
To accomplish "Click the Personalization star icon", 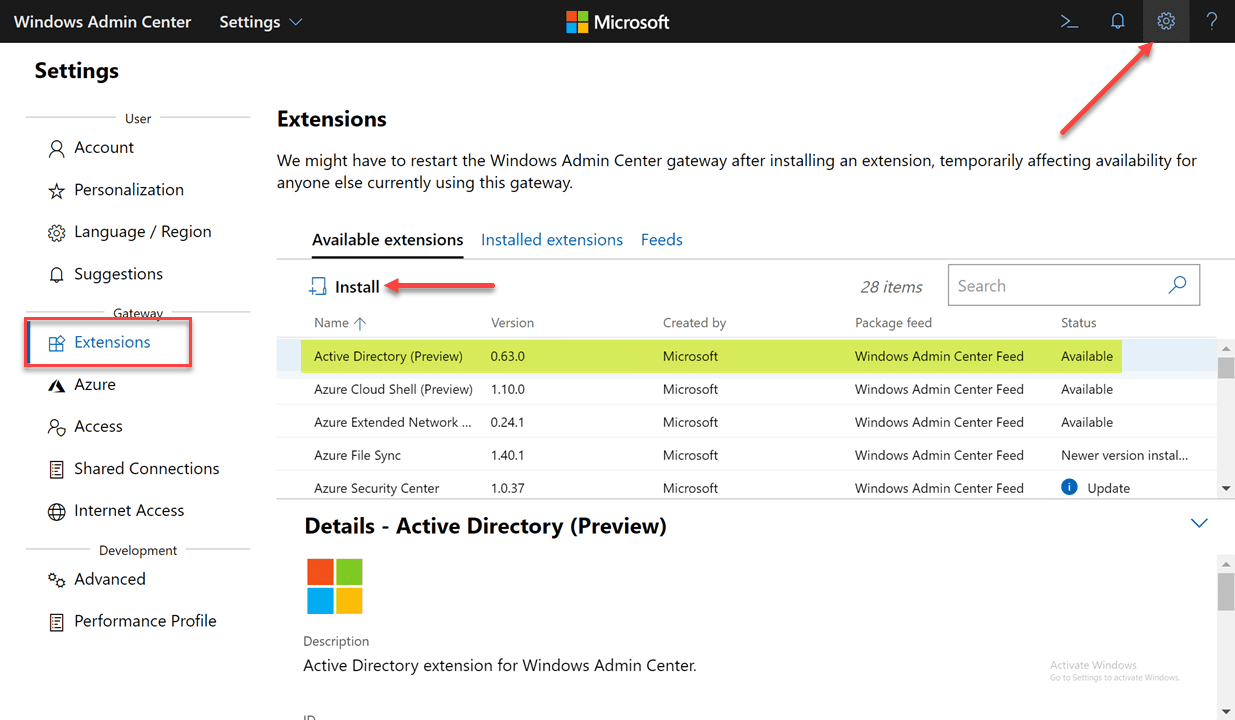I will (x=56, y=189).
